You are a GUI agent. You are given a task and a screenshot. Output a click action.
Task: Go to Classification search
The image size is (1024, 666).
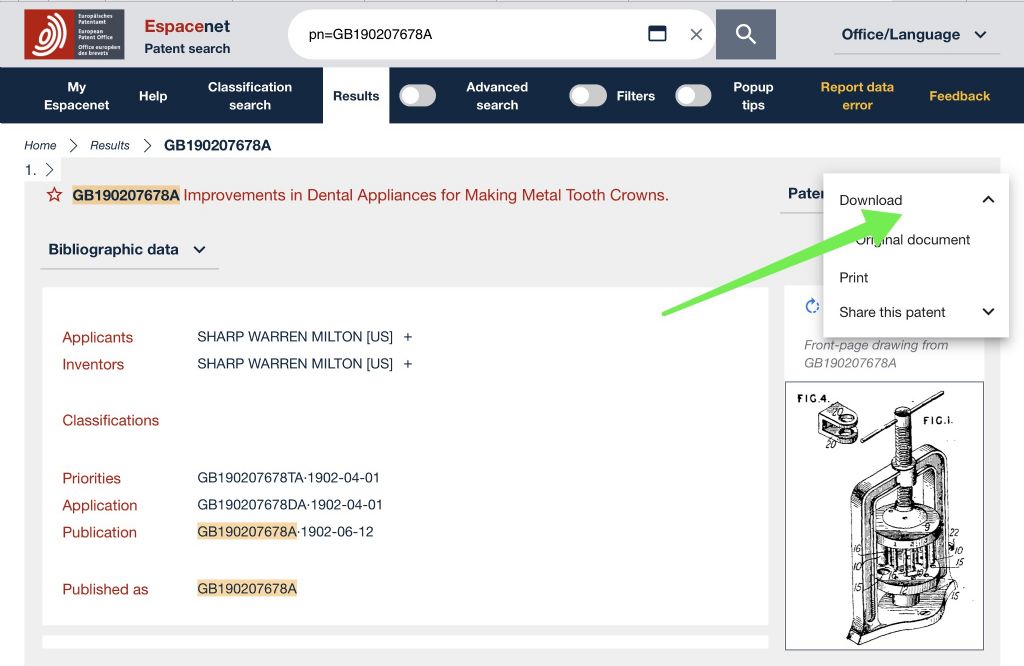(x=249, y=96)
